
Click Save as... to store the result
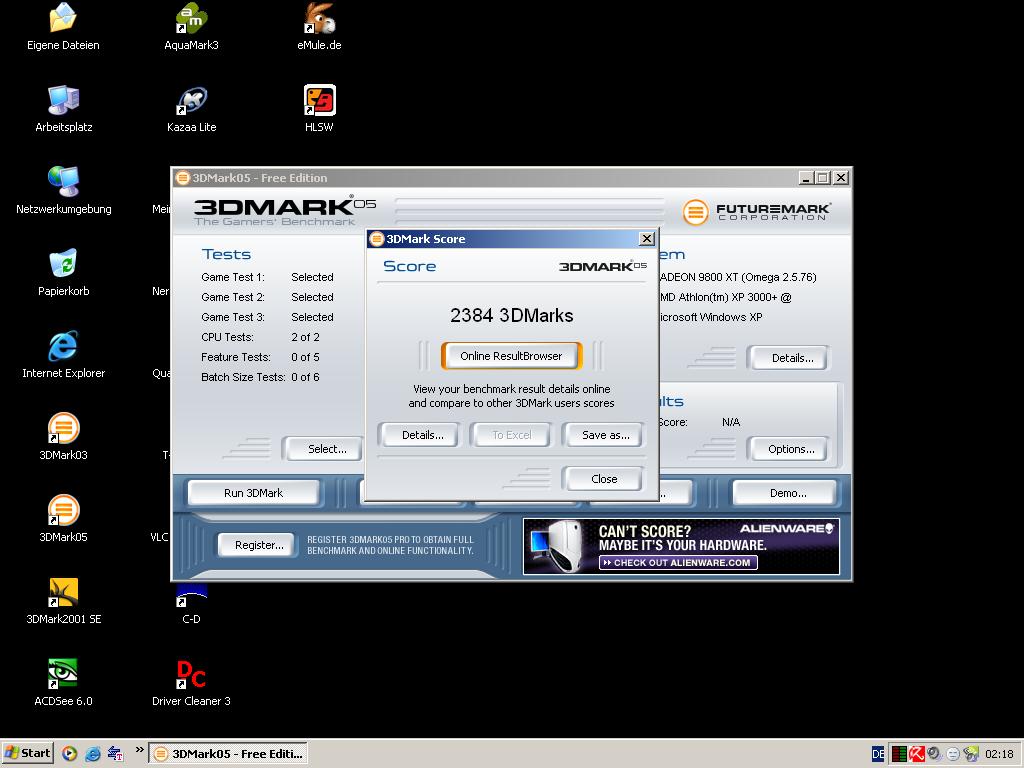605,435
